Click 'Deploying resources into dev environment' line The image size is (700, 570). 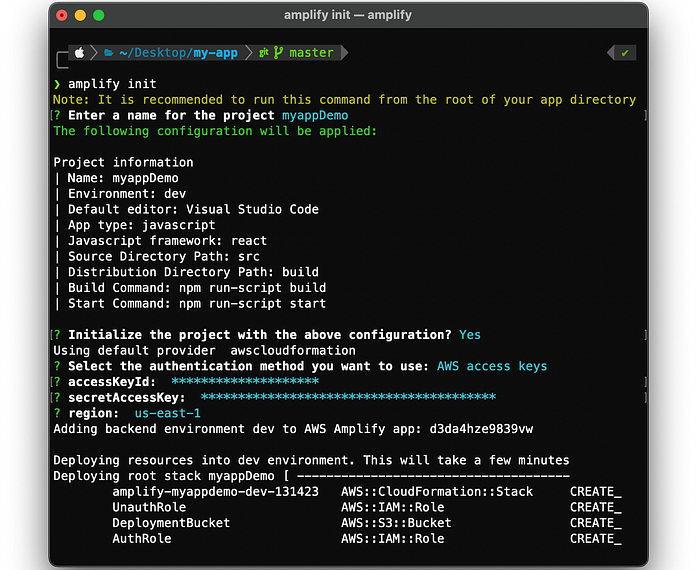tap(311, 460)
